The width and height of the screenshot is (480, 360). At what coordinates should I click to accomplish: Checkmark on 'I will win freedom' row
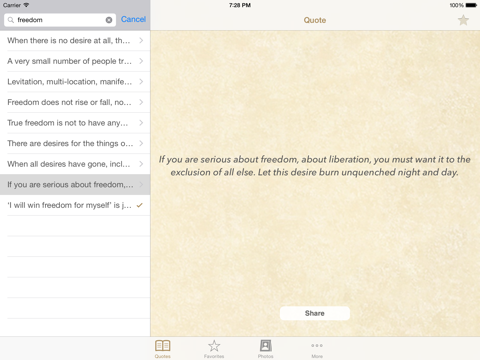[x=140, y=205]
